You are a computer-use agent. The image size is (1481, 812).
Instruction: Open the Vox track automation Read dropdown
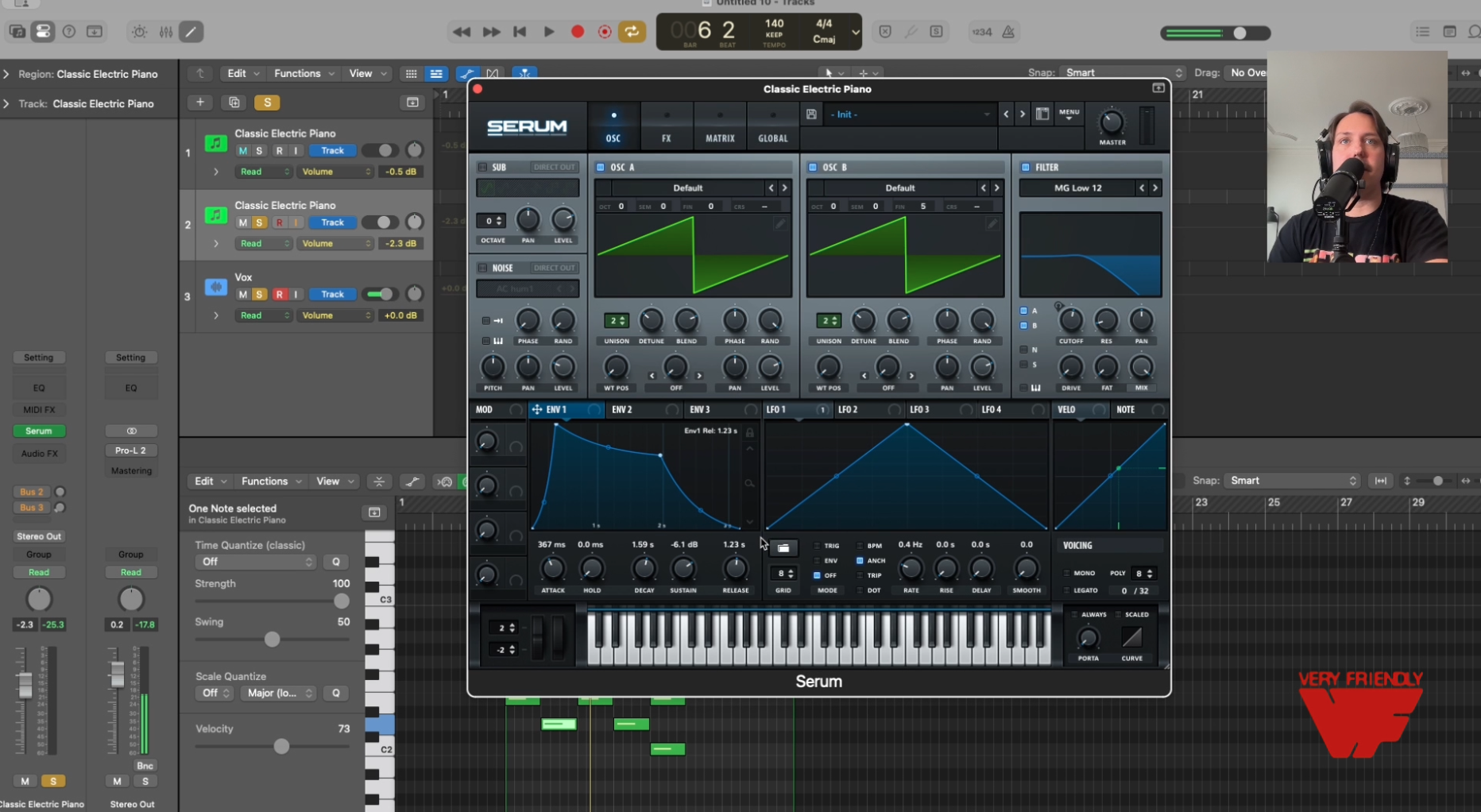pyautogui.click(x=263, y=315)
